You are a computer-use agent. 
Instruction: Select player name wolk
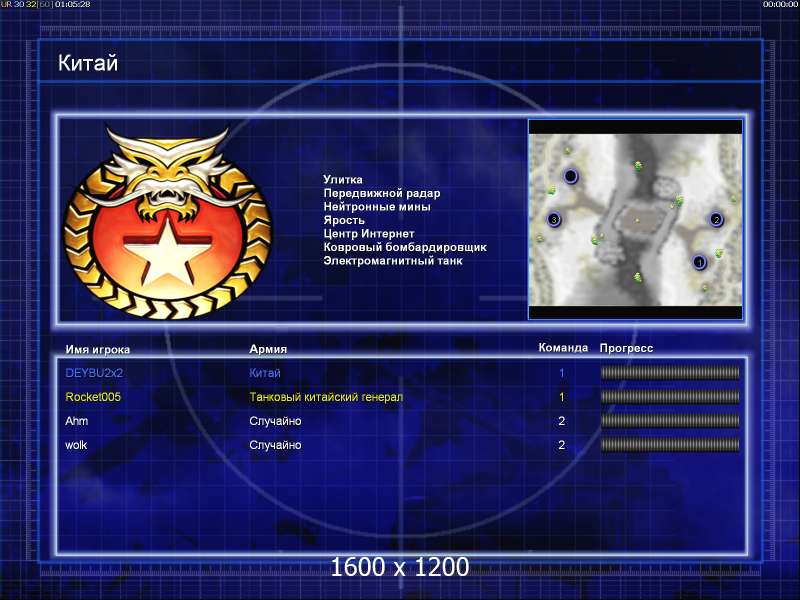(76, 445)
